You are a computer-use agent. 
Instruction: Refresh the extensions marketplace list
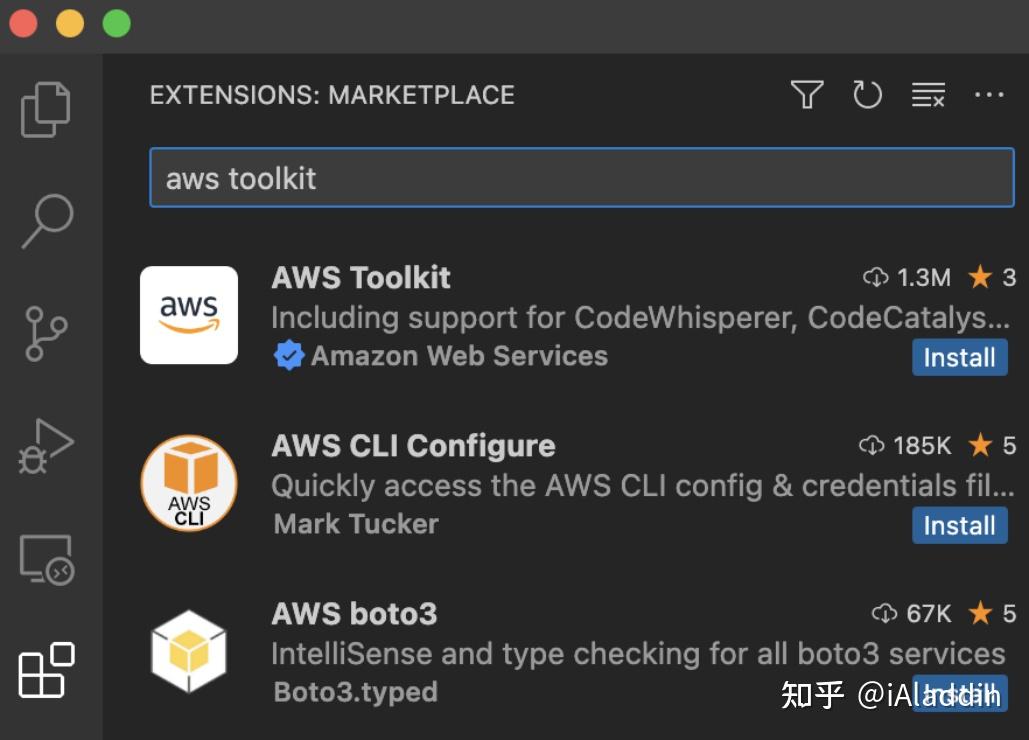click(x=868, y=94)
